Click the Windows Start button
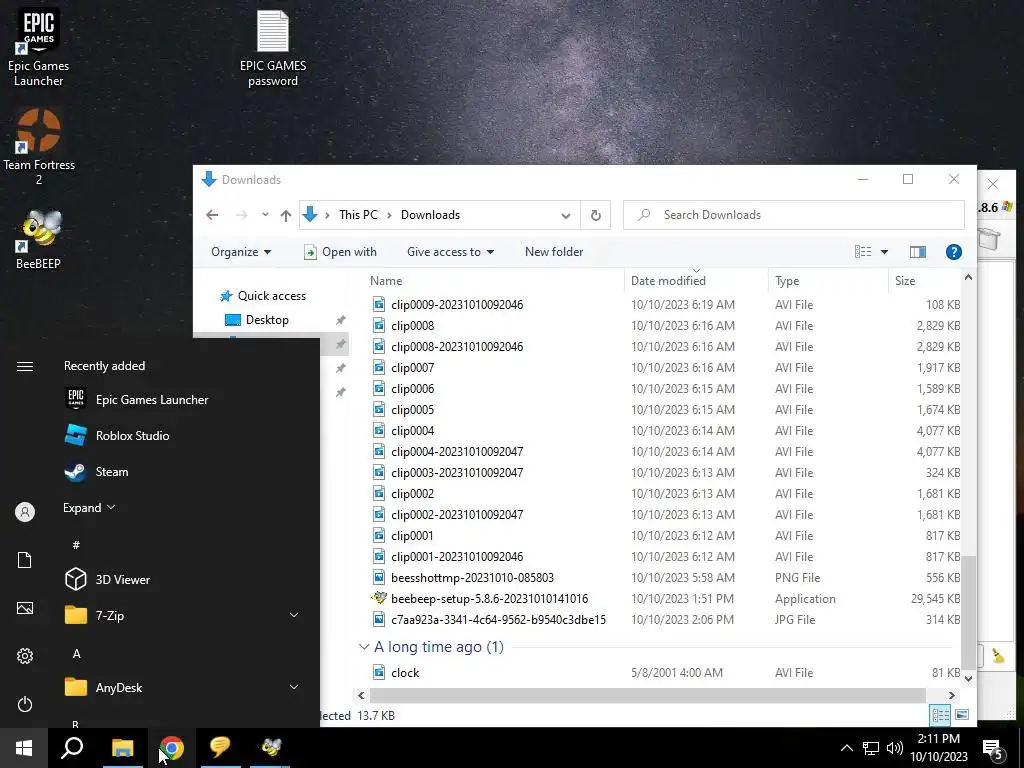The height and width of the screenshot is (768, 1024). pos(24,748)
